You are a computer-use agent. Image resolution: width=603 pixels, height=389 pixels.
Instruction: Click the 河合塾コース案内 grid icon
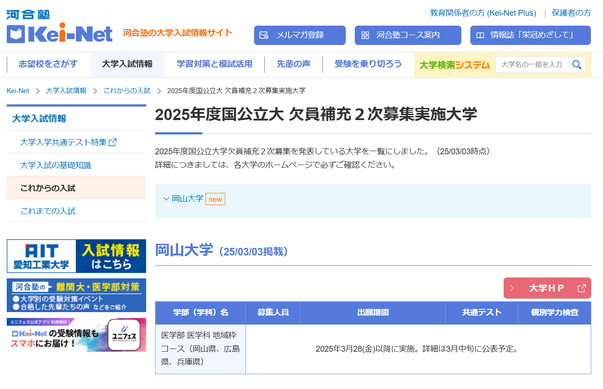click(x=365, y=35)
